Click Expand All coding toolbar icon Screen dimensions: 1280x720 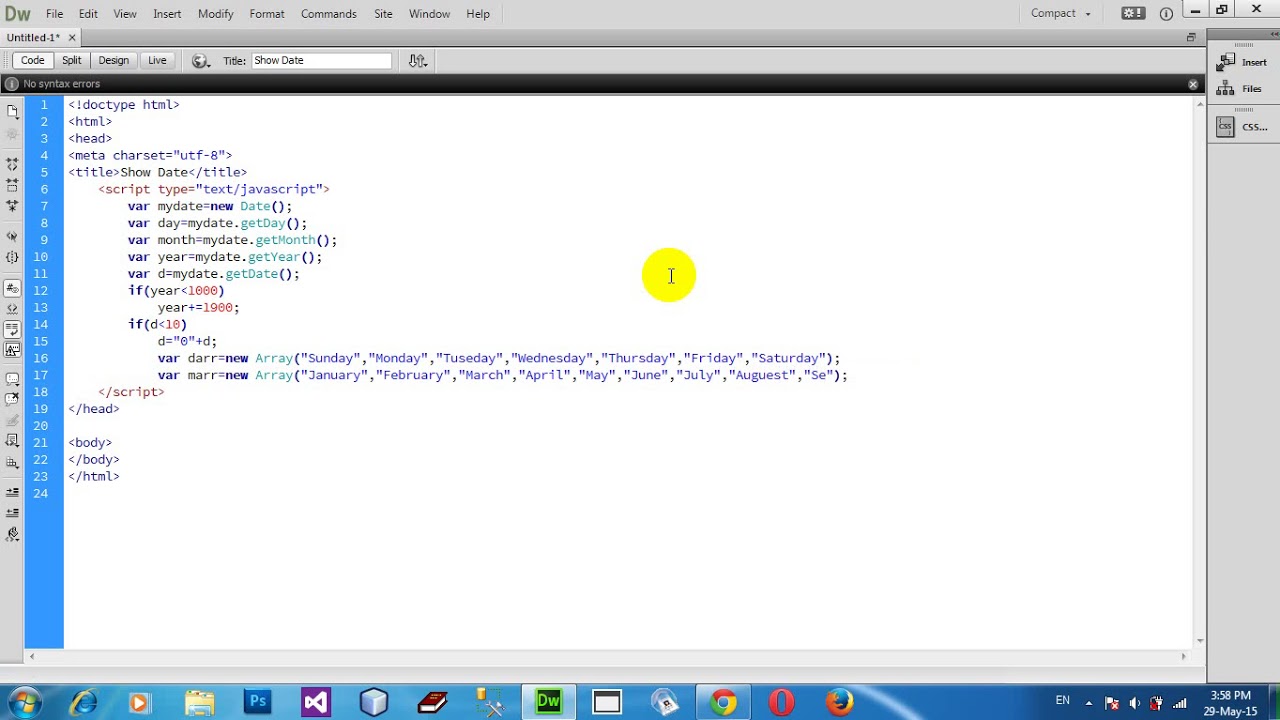click(x=12, y=205)
